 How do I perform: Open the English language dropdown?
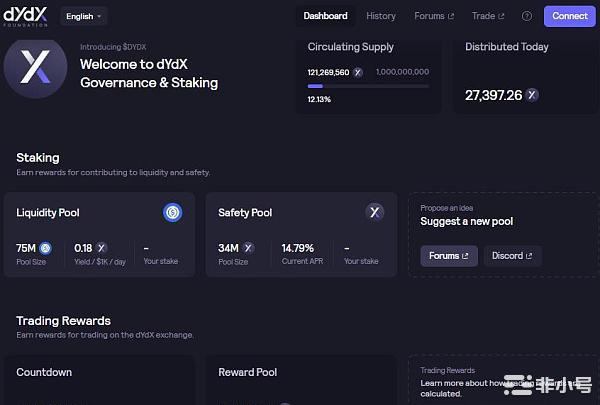pyautogui.click(x=84, y=16)
